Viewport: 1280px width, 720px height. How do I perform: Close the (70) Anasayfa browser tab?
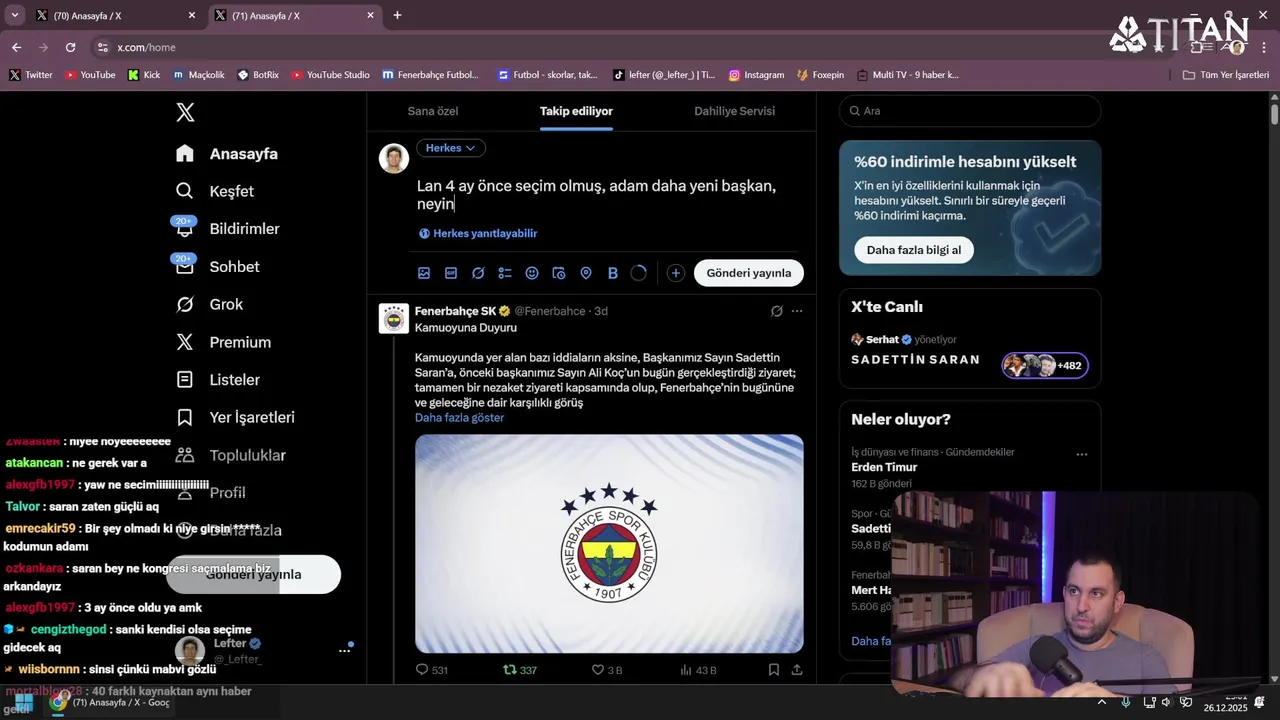pyautogui.click(x=192, y=16)
